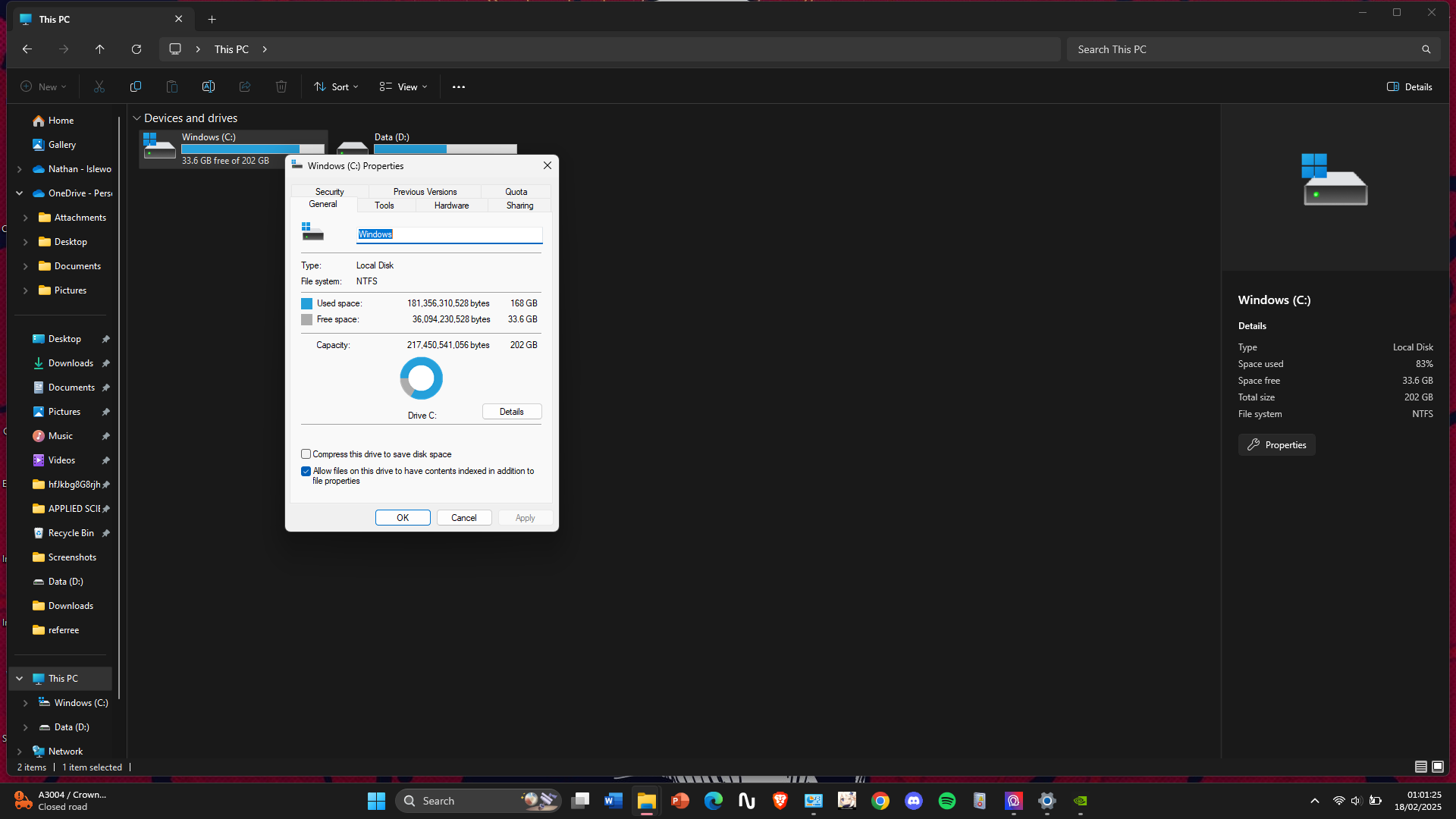The width and height of the screenshot is (1456, 819).
Task: Switch to the Sharing tab
Action: point(520,206)
